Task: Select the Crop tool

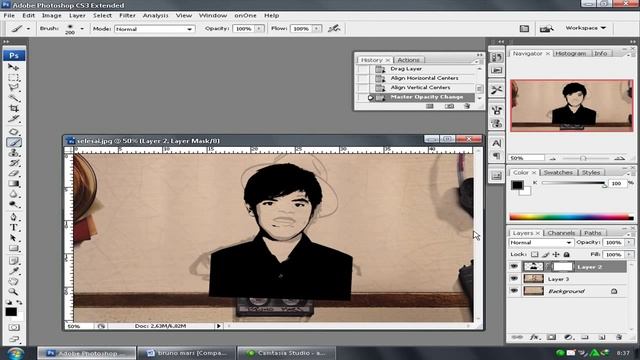Action: [x=13, y=109]
